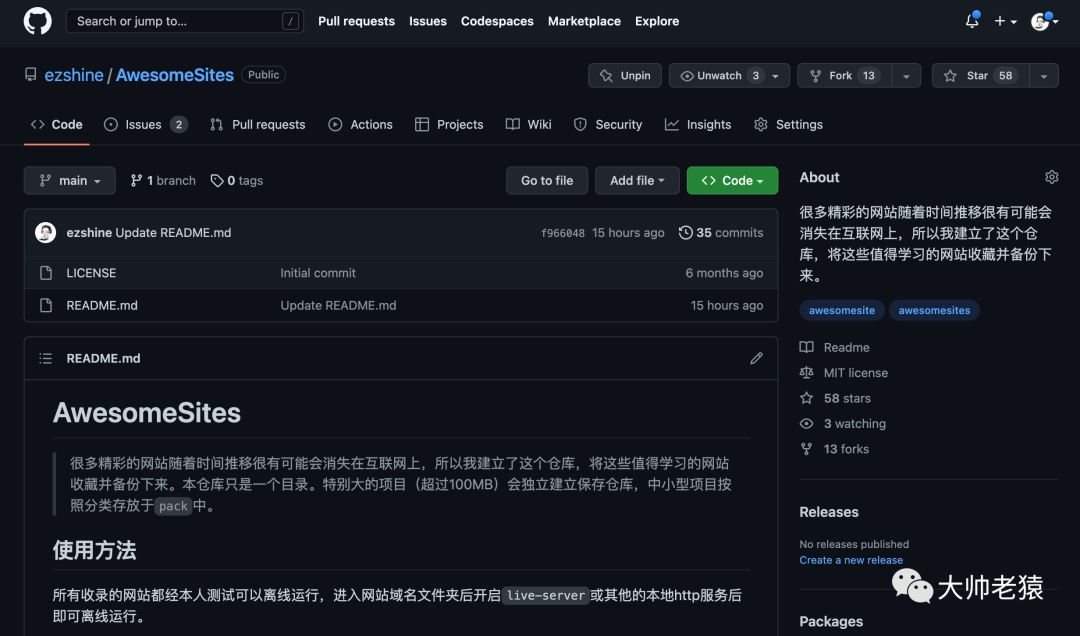Switch to the Settings tab
1080x636 pixels.
point(788,125)
